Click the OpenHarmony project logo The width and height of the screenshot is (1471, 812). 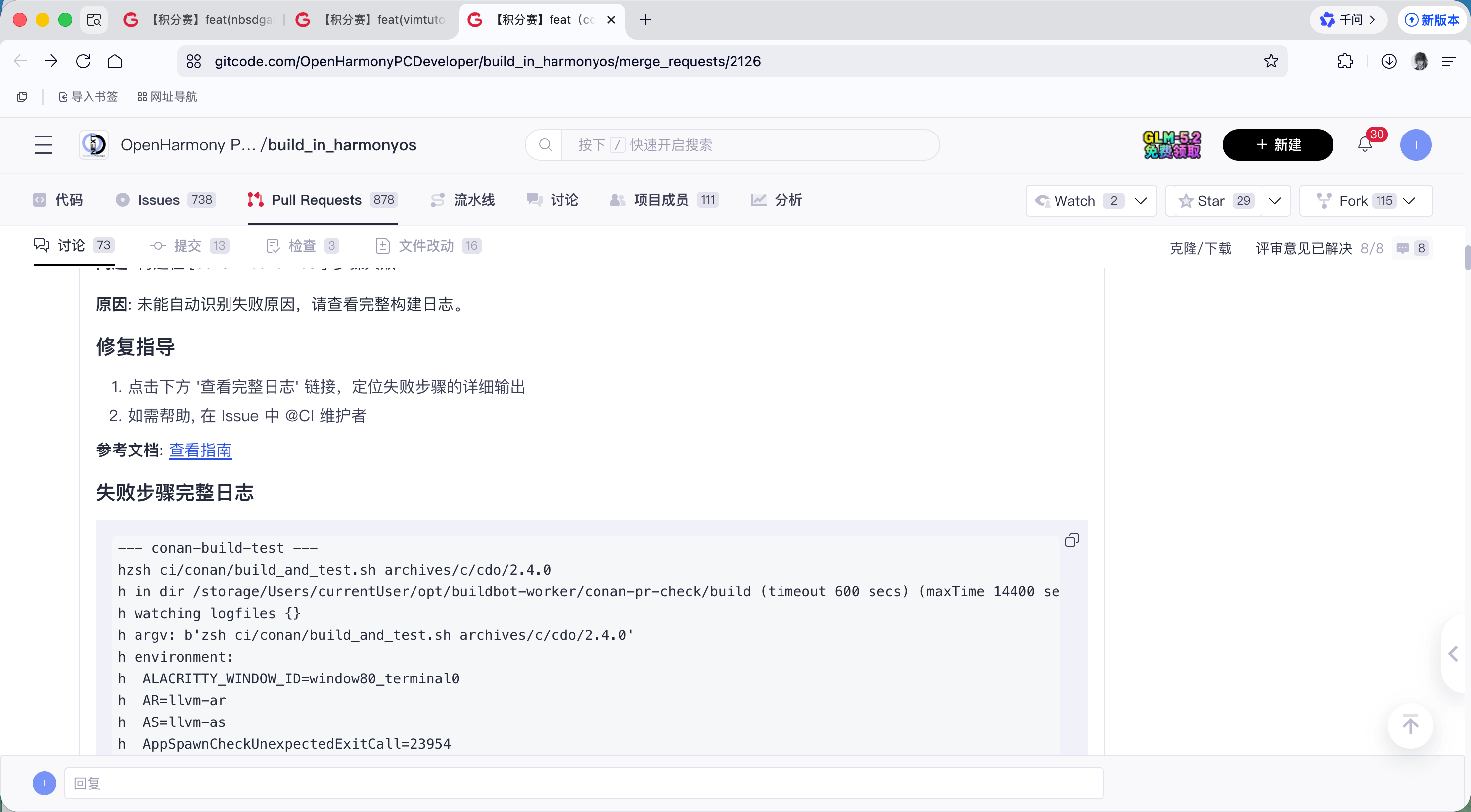pyautogui.click(x=93, y=145)
